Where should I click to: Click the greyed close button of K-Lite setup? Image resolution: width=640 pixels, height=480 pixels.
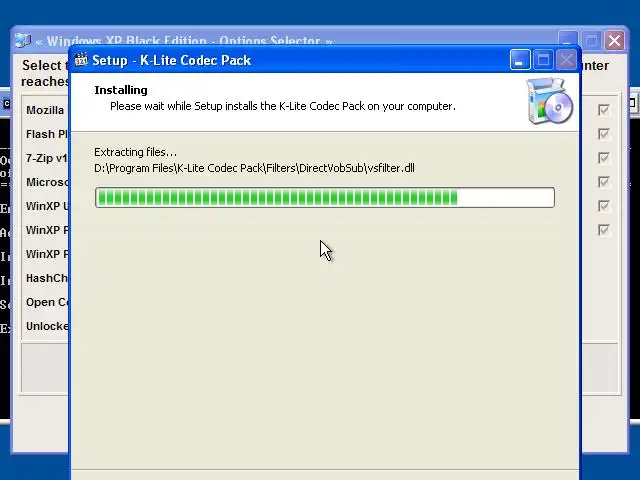click(567, 60)
